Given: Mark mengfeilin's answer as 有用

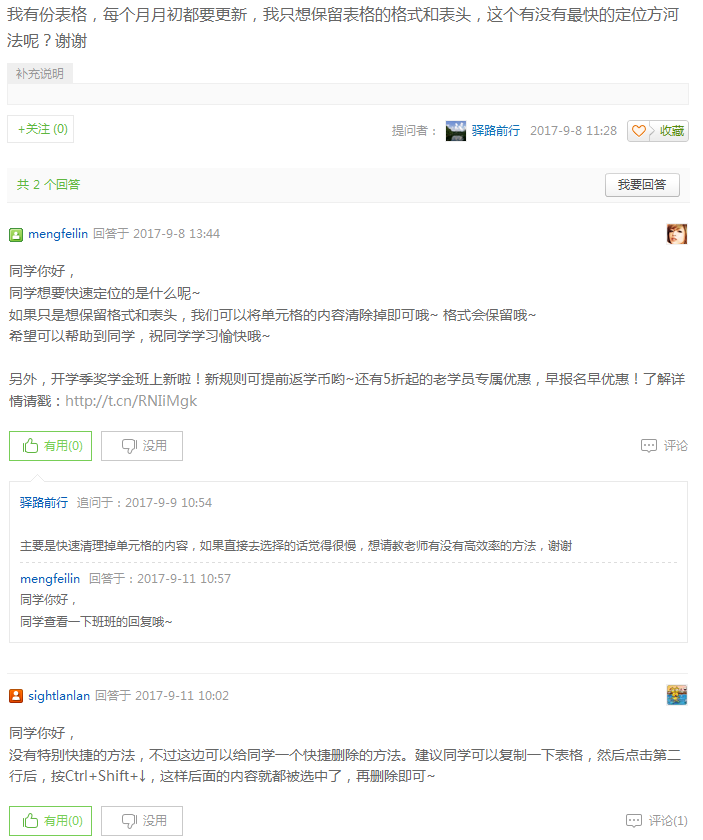Looking at the screenshot, I should pos(50,446).
